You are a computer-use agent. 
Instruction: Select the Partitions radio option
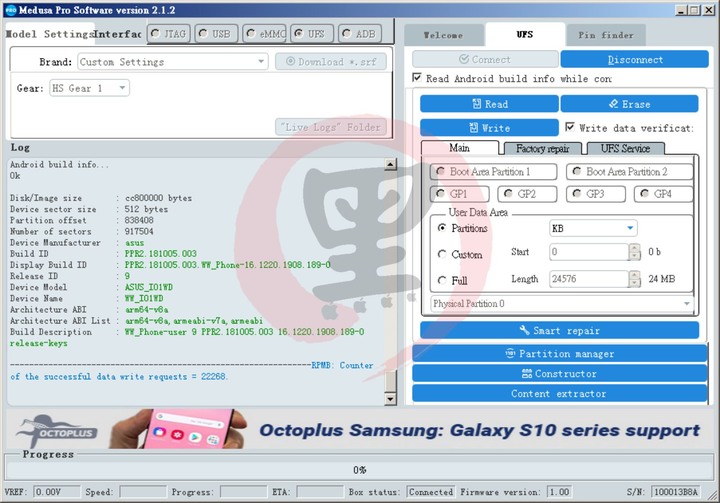tap(442, 228)
